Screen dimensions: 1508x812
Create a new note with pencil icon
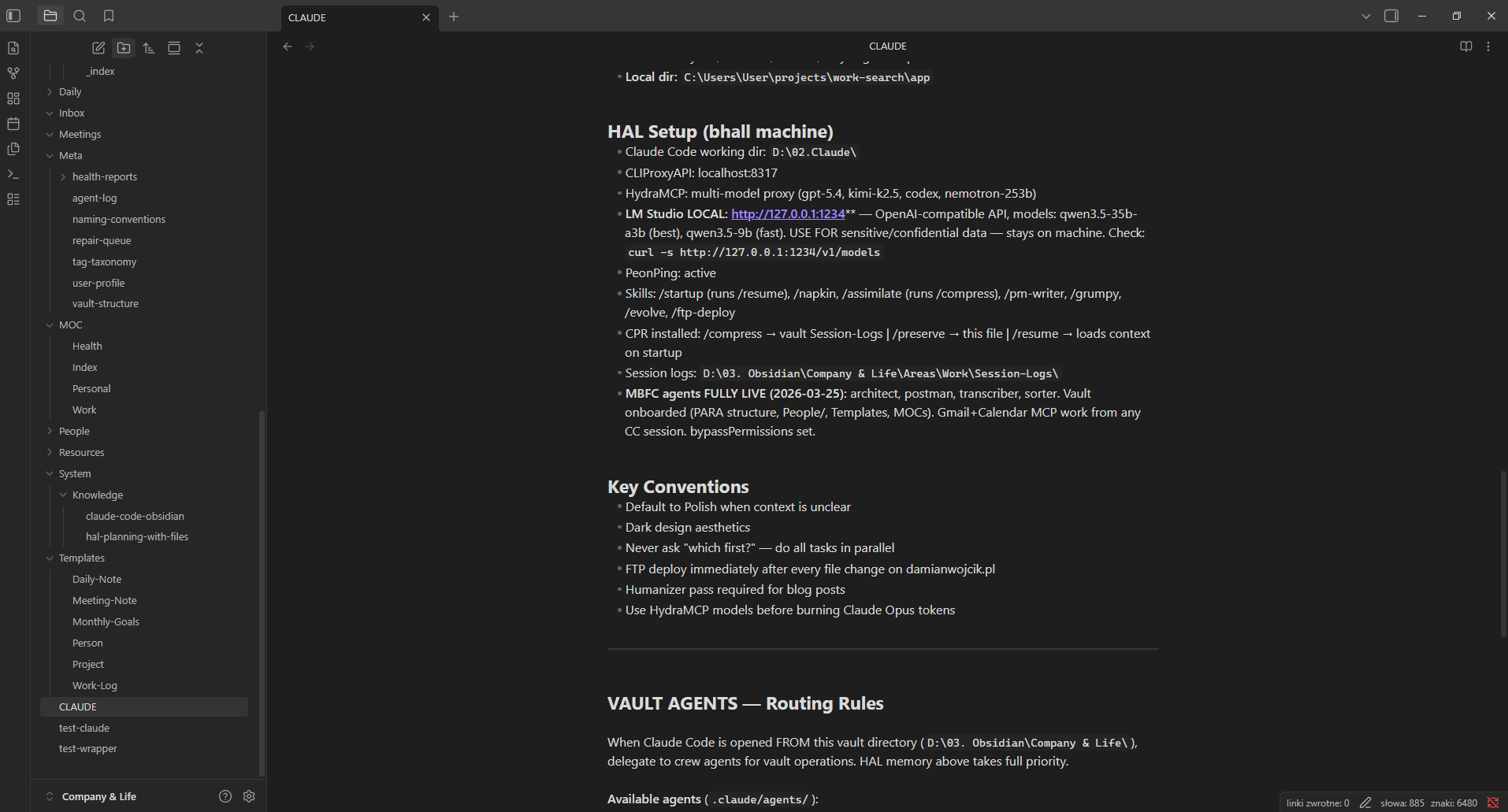(98, 48)
